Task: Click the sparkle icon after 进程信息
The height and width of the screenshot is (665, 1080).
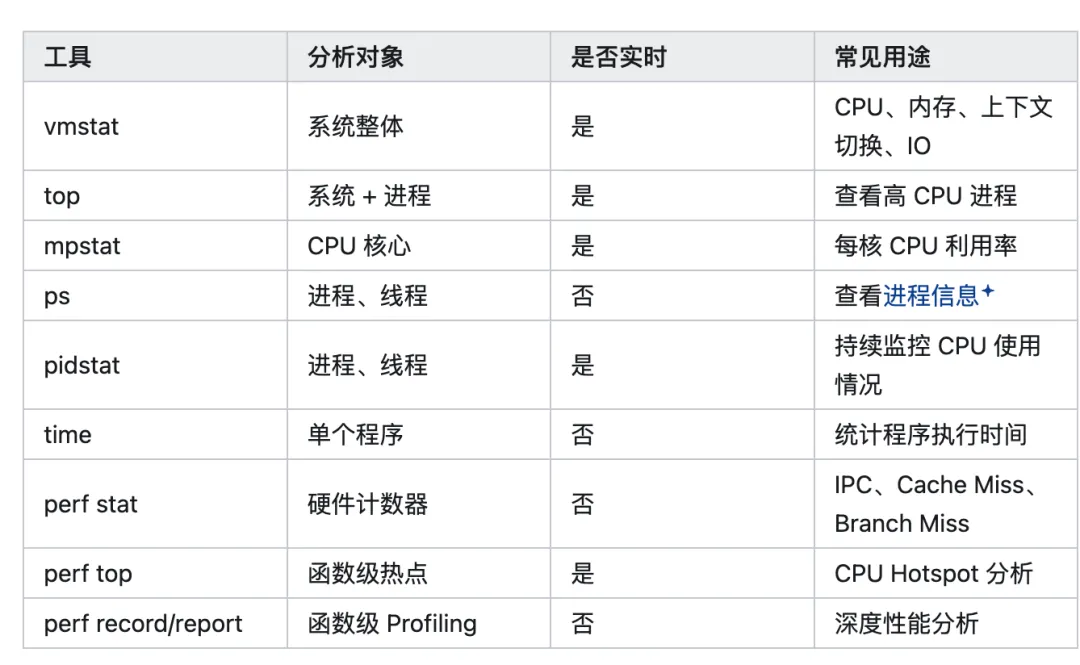Action: click(x=988, y=291)
